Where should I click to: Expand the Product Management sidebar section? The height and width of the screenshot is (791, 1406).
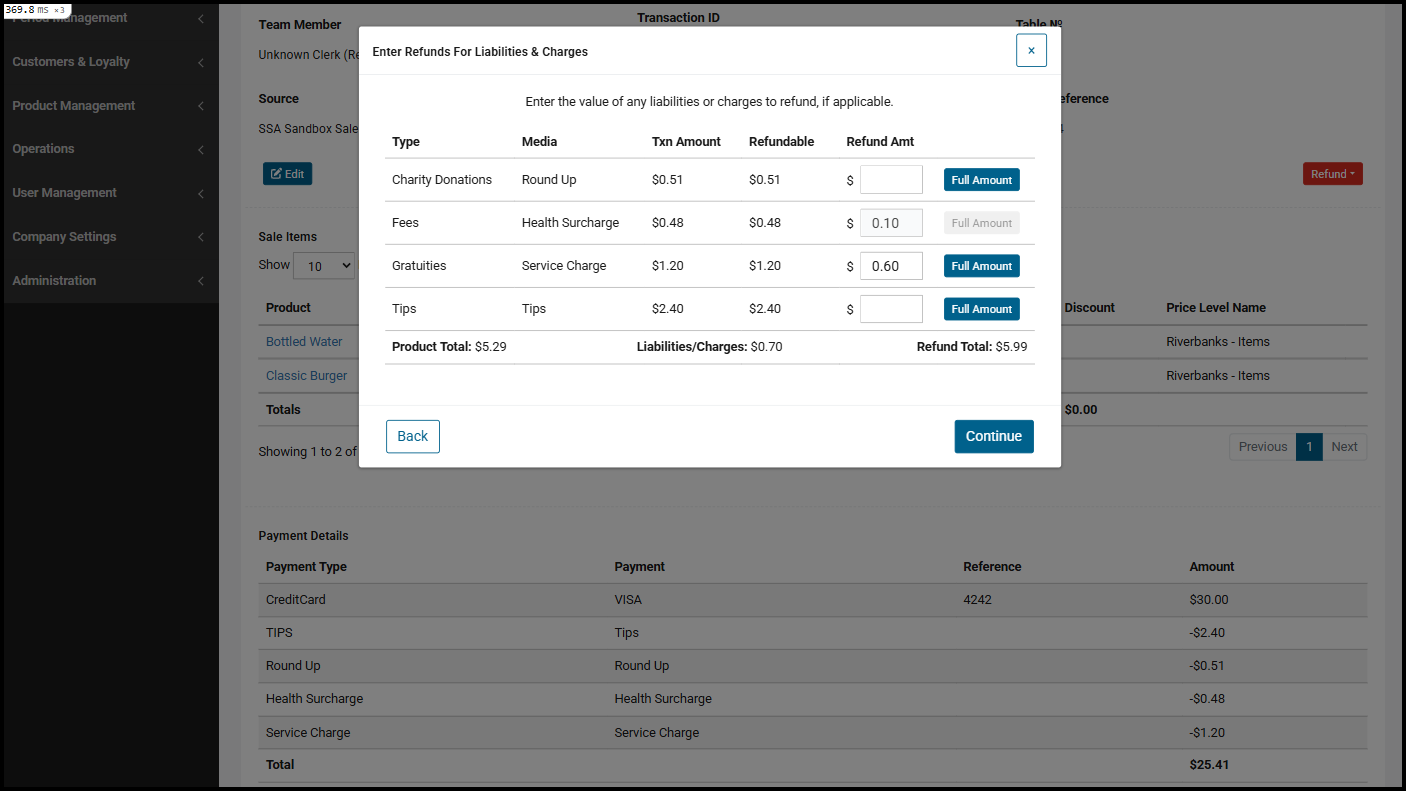pyautogui.click(x=108, y=106)
